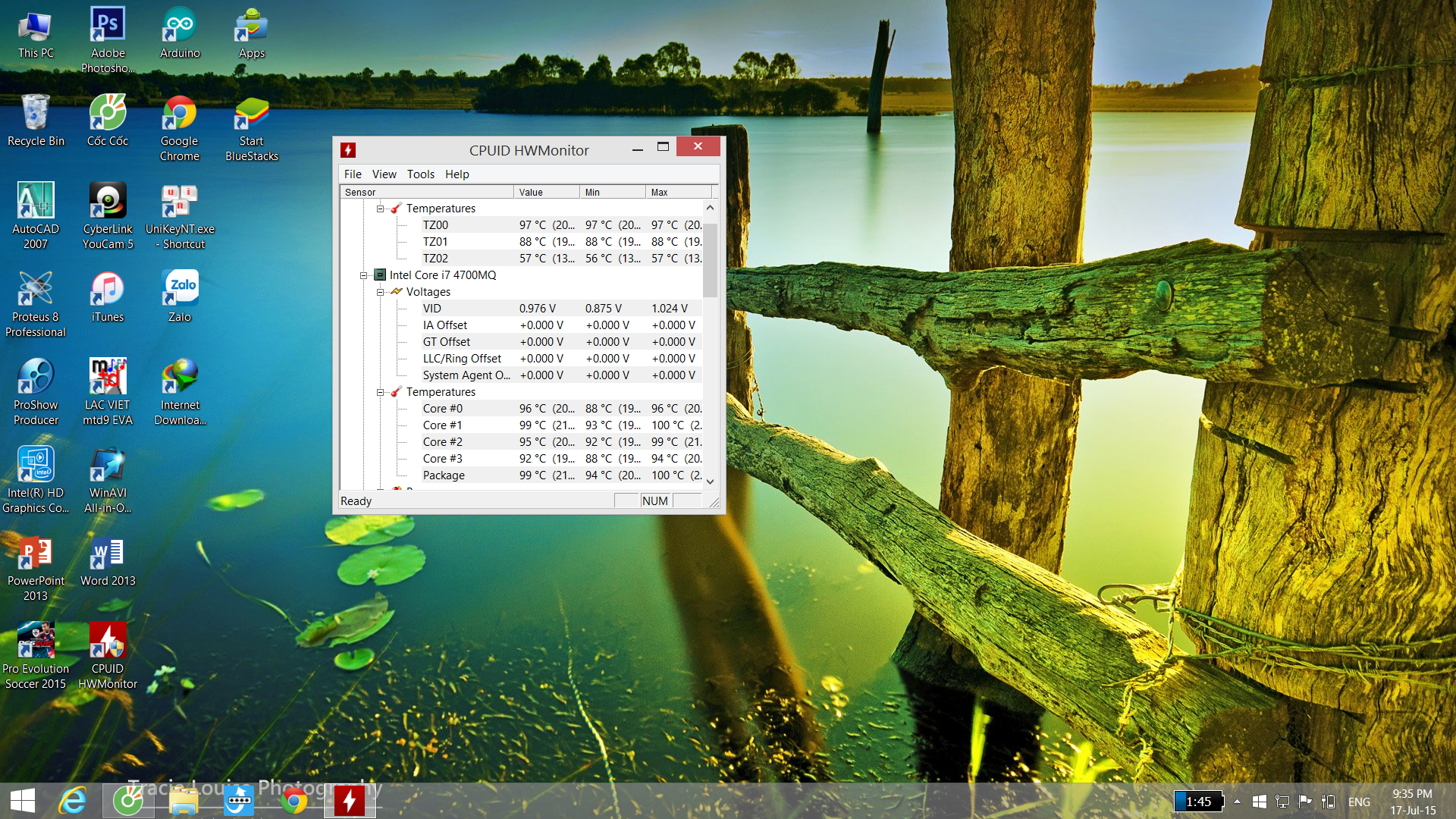1456x819 pixels.
Task: Select the VID voltage row
Action: coord(562,309)
